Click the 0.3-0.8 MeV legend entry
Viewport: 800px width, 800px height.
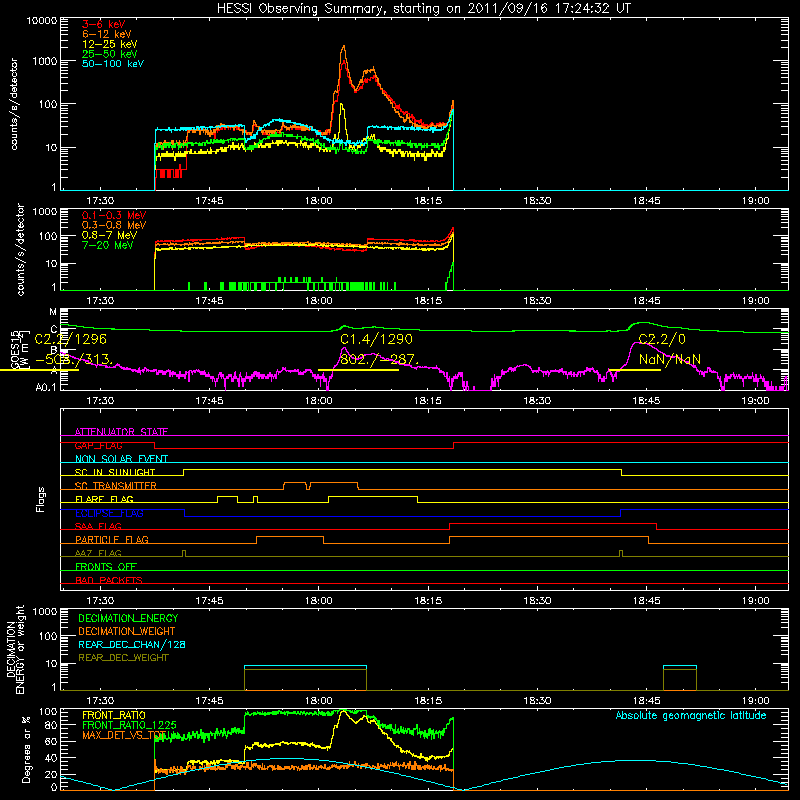pos(114,225)
